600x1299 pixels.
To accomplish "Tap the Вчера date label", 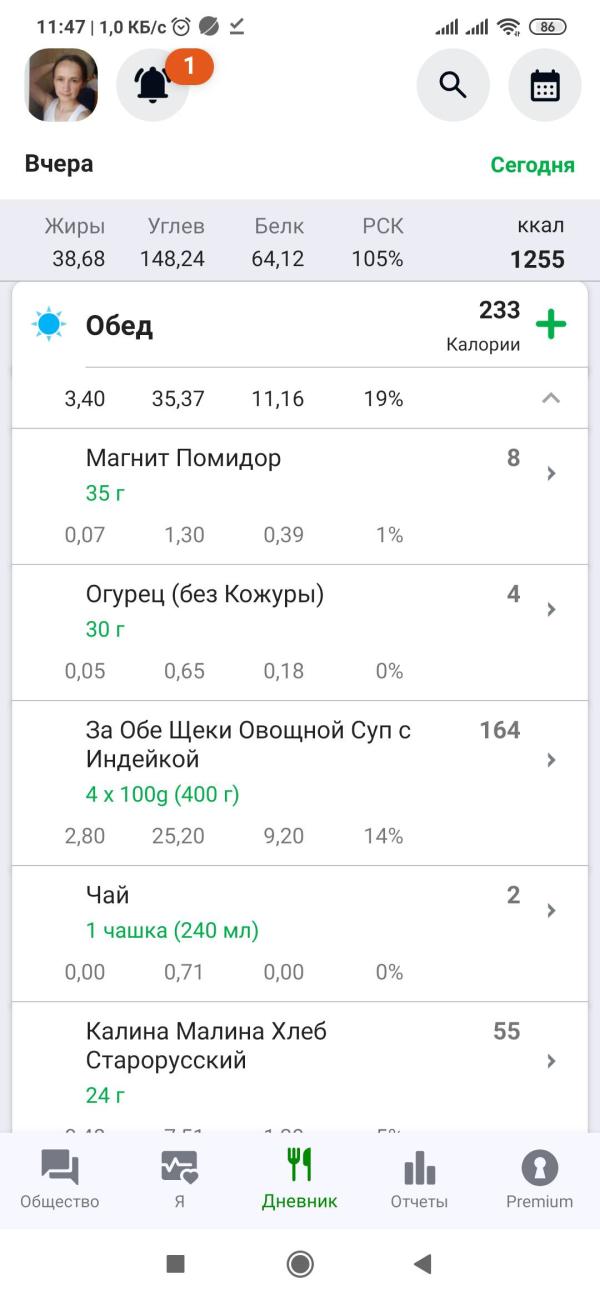I will coord(59,164).
